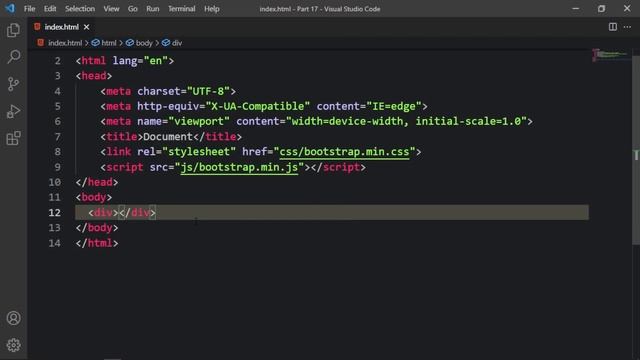Click line number 14 in gutter

click(x=55, y=243)
